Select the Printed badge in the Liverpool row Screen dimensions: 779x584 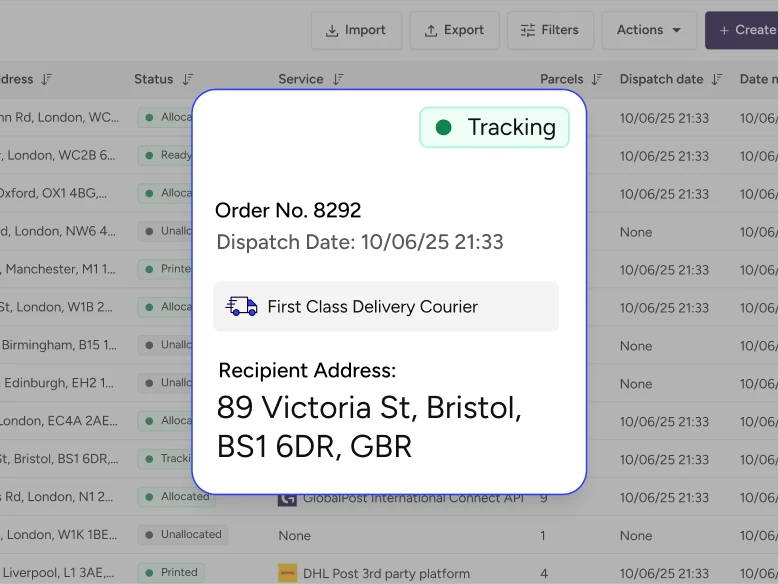click(x=172, y=572)
